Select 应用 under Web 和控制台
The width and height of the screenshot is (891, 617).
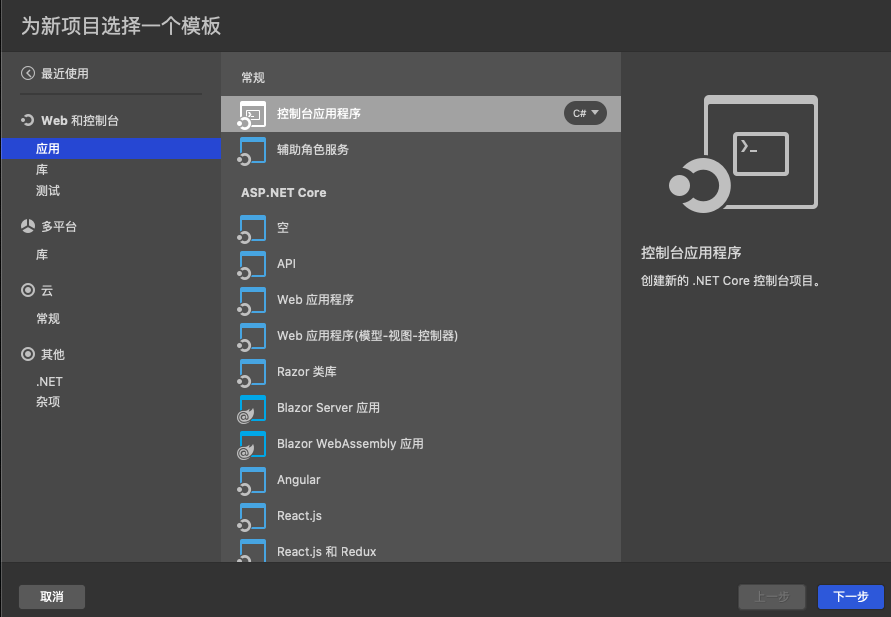point(111,148)
